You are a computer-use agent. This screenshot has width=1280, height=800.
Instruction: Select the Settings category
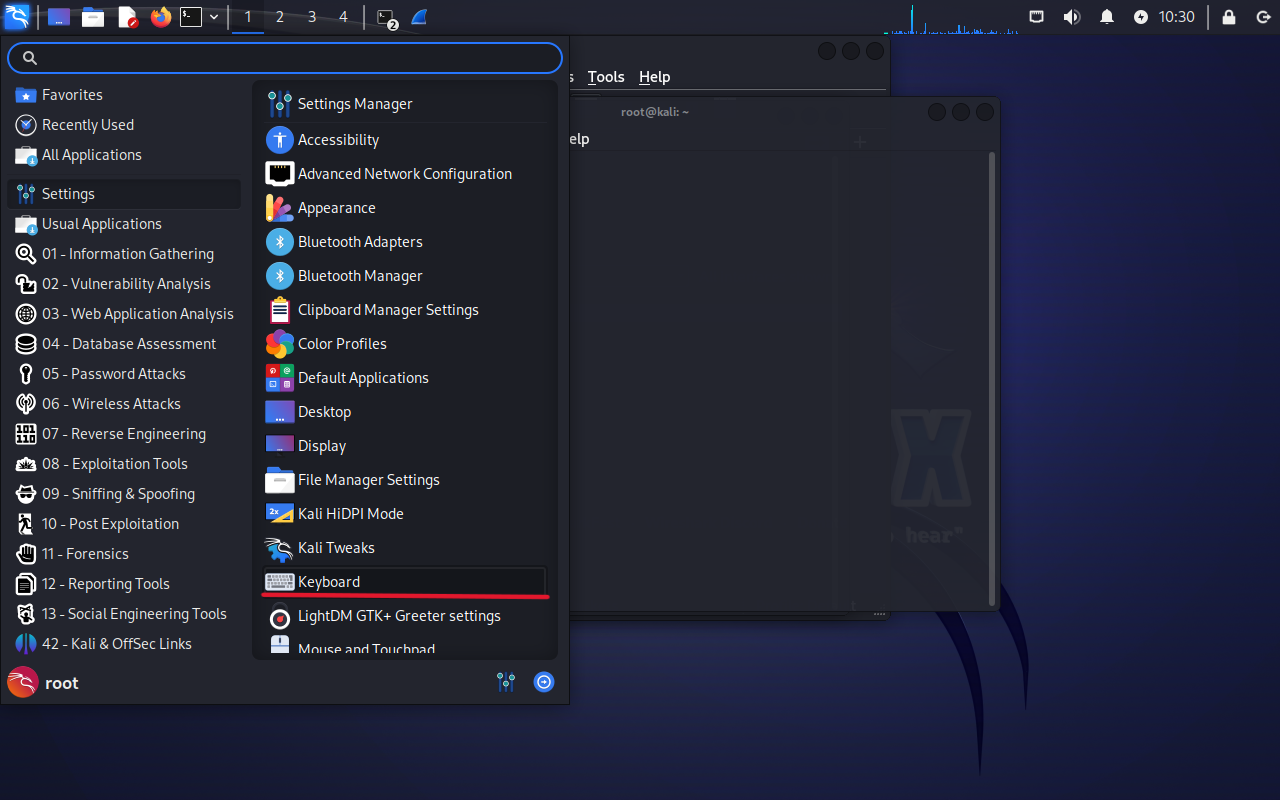[x=124, y=194]
